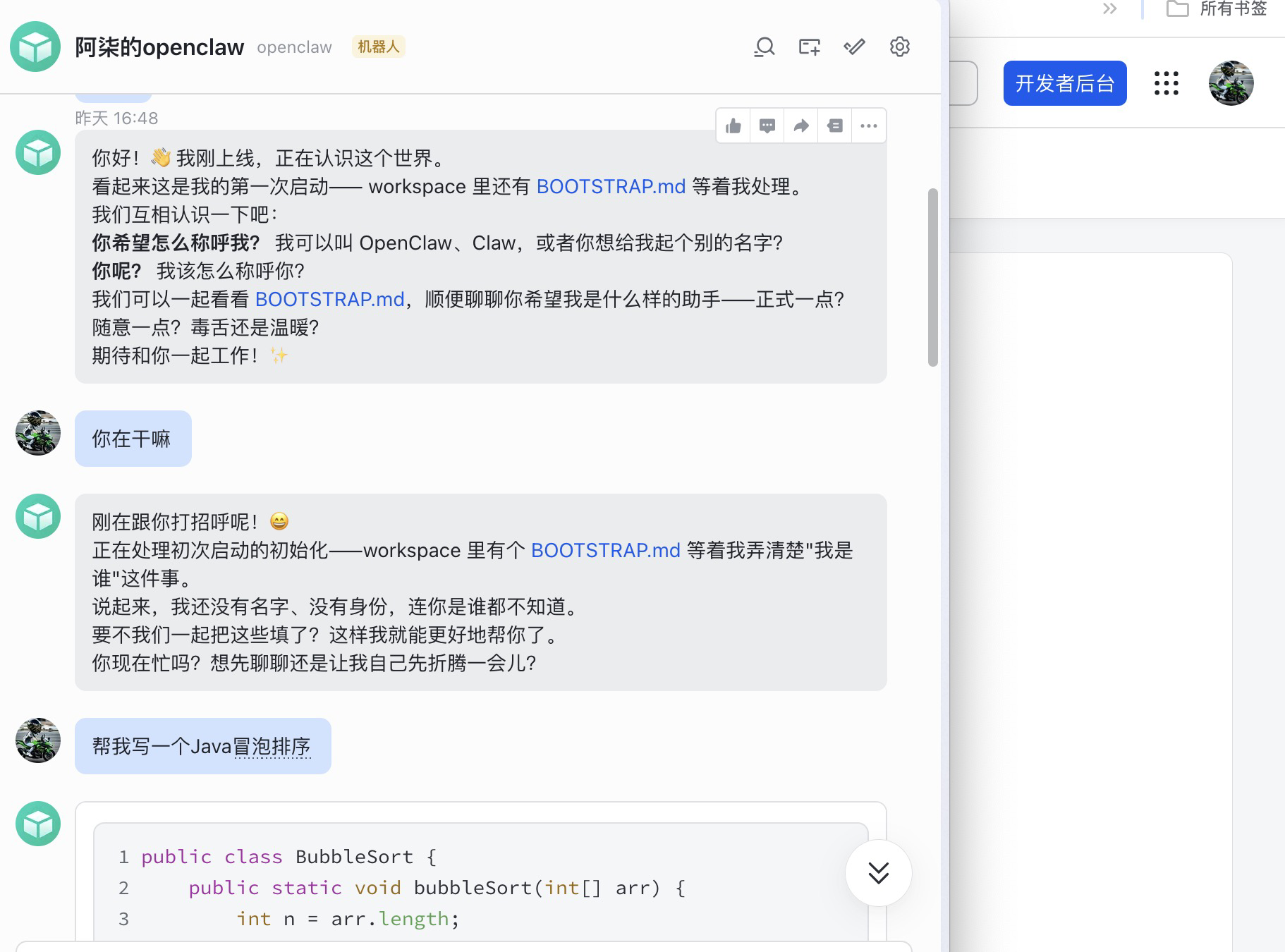Click code line 'int n = arr.length;'
Screen dimensions: 1285x952
(x=348, y=919)
